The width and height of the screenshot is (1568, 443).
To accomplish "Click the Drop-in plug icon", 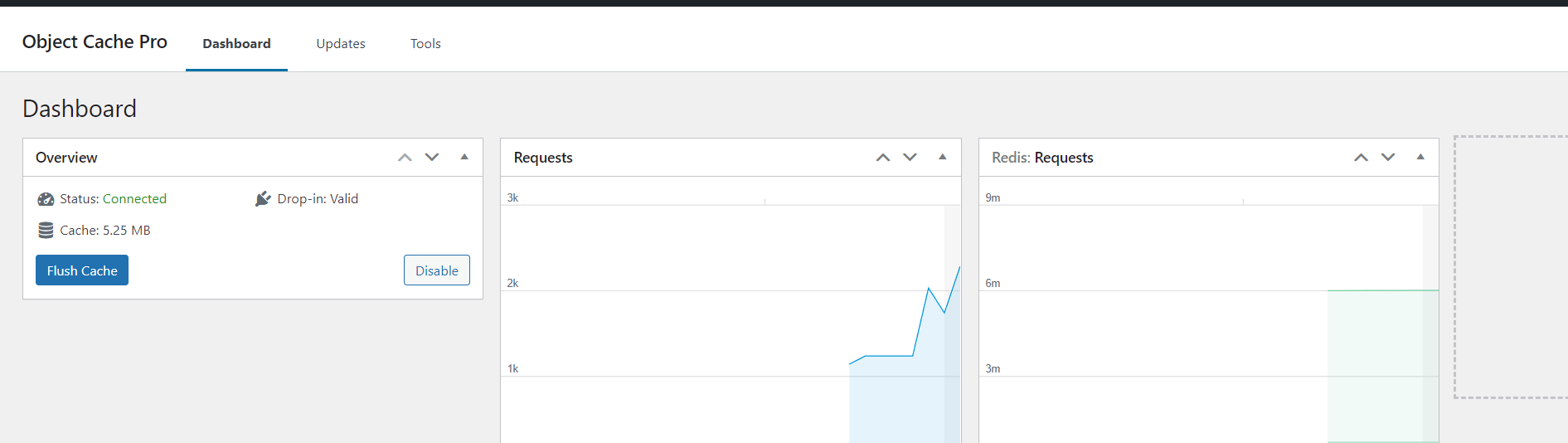I will (263, 199).
